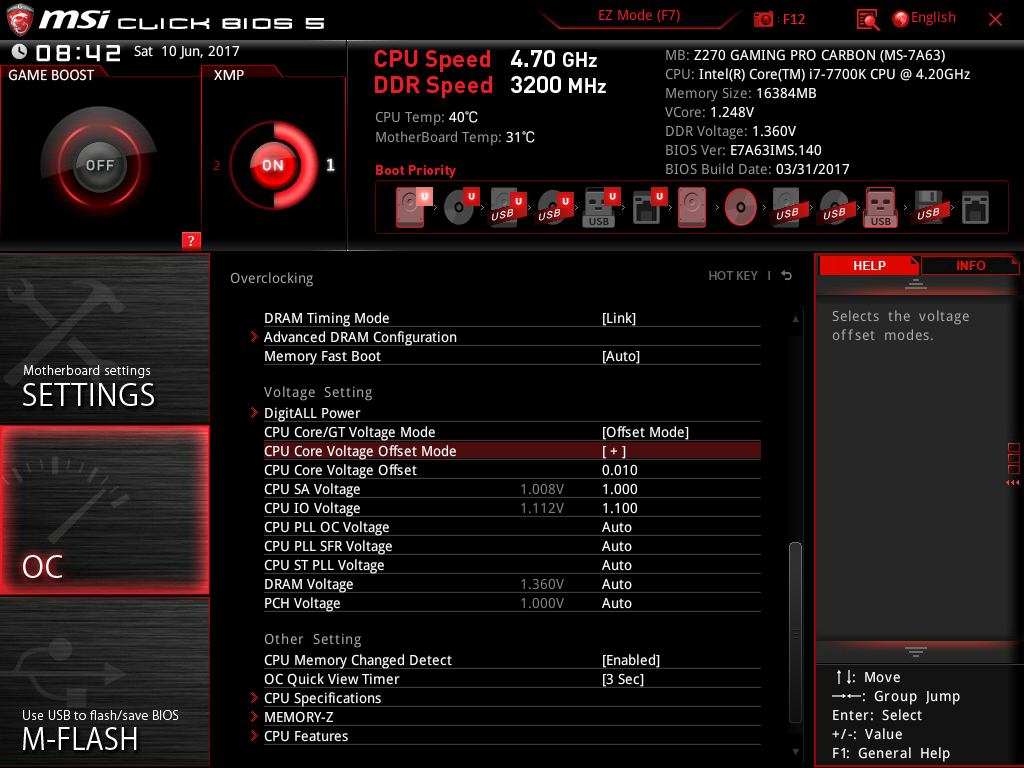Select the CPU SA Voltage value 1.000
The height and width of the screenshot is (768, 1024).
click(620, 489)
